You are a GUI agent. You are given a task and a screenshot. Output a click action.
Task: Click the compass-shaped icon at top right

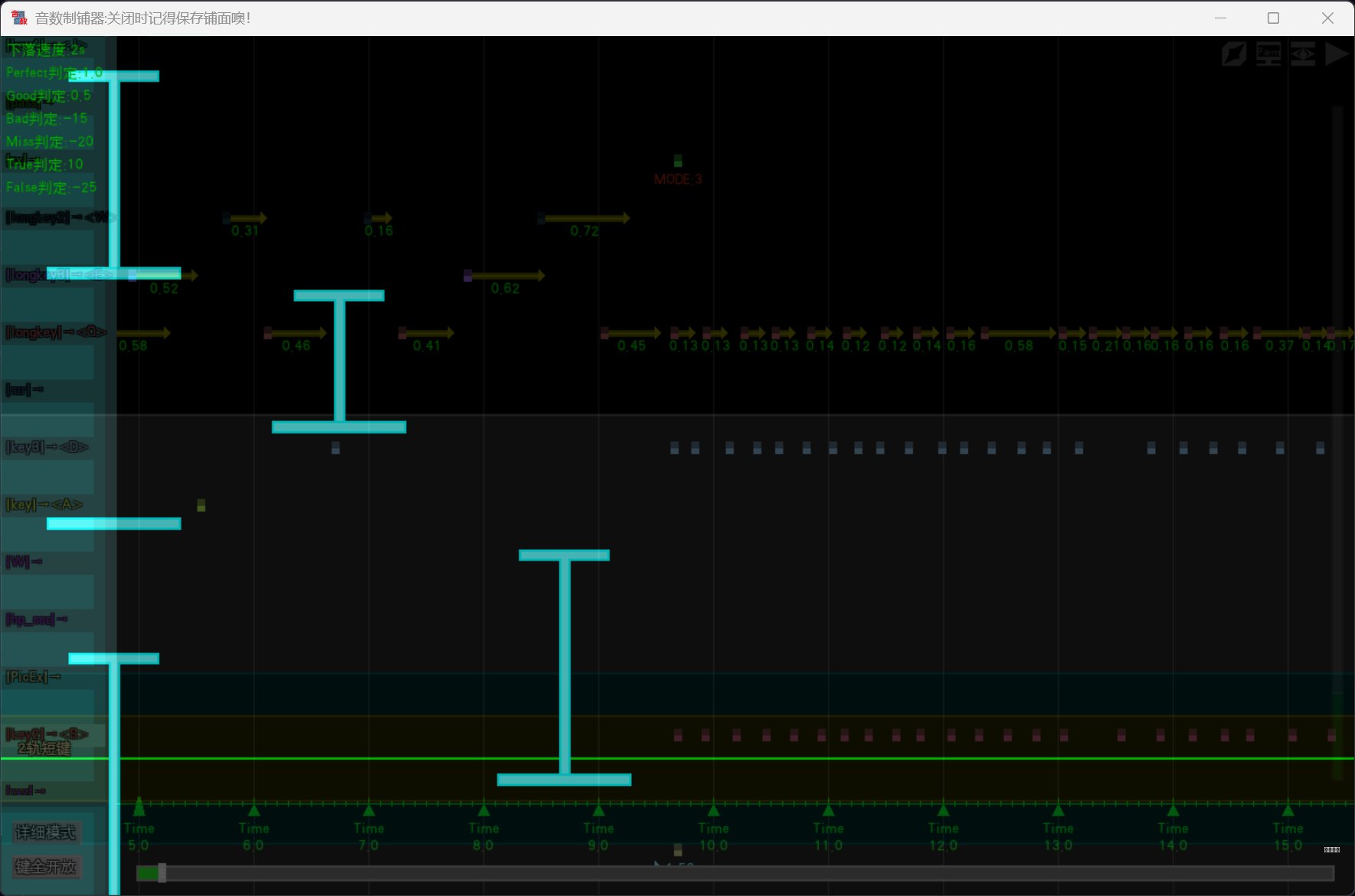(x=1234, y=54)
